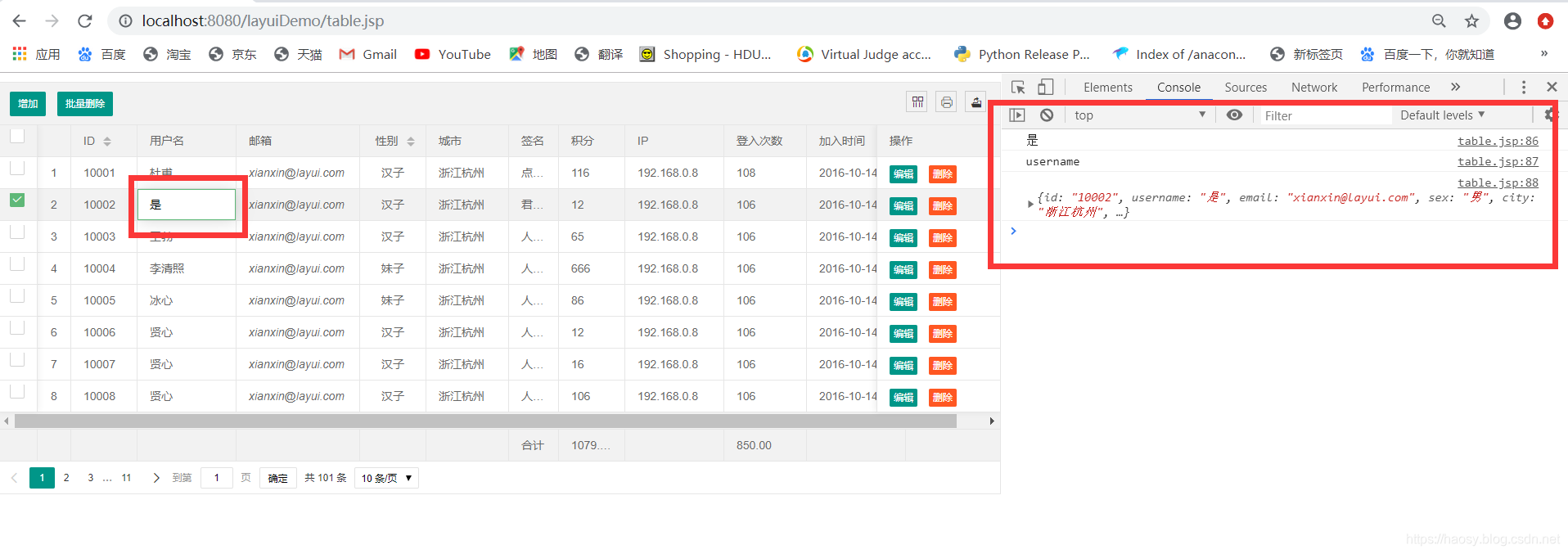Switch to the Performance tab
This screenshot has width=1568, height=554.
coord(1395,88)
